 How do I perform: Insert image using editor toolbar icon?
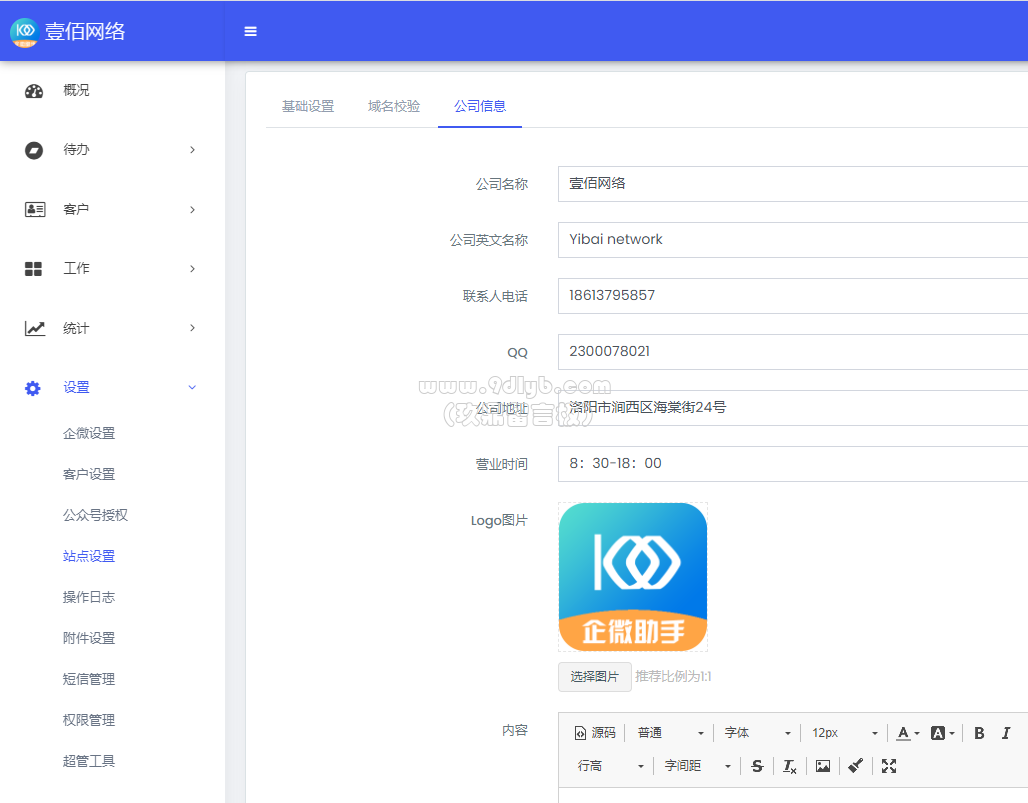pyautogui.click(x=823, y=766)
